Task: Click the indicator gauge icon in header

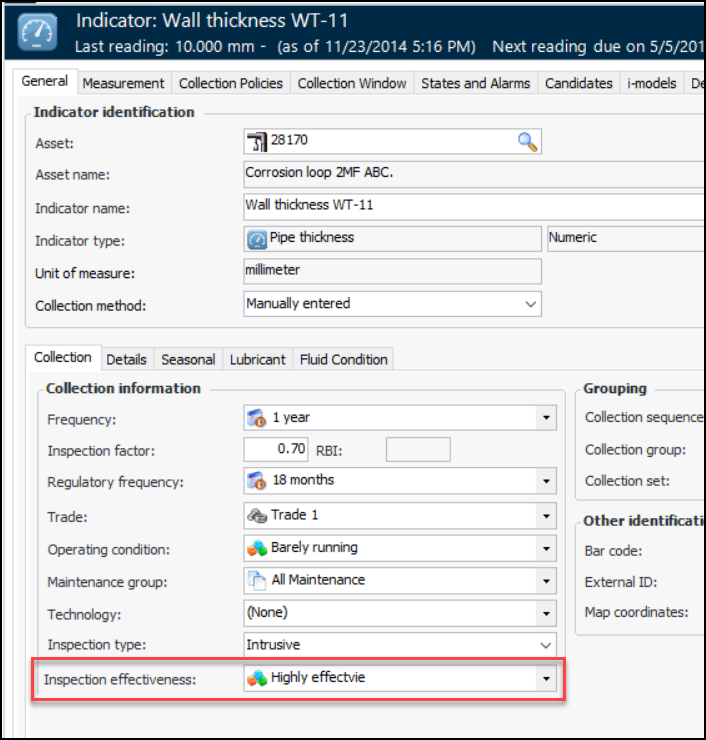Action: pyautogui.click(x=37, y=32)
